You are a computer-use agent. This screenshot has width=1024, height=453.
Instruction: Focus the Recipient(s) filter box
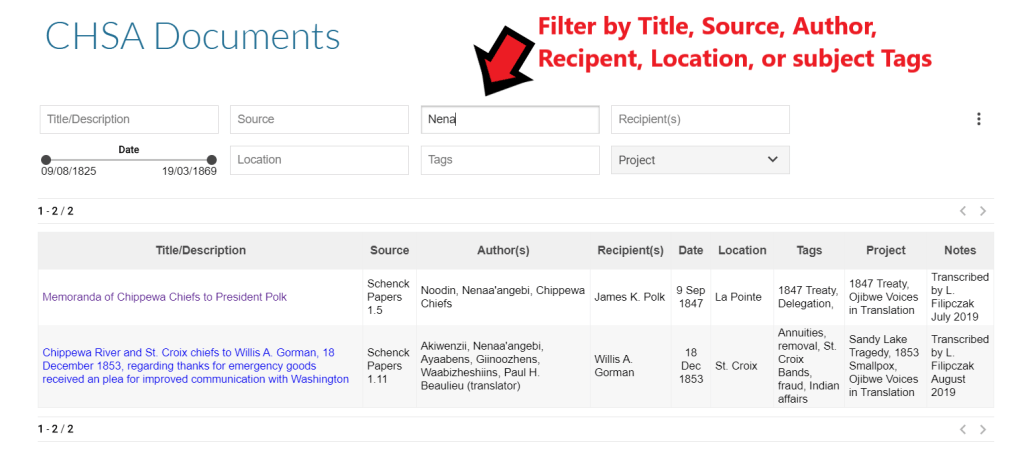point(699,120)
